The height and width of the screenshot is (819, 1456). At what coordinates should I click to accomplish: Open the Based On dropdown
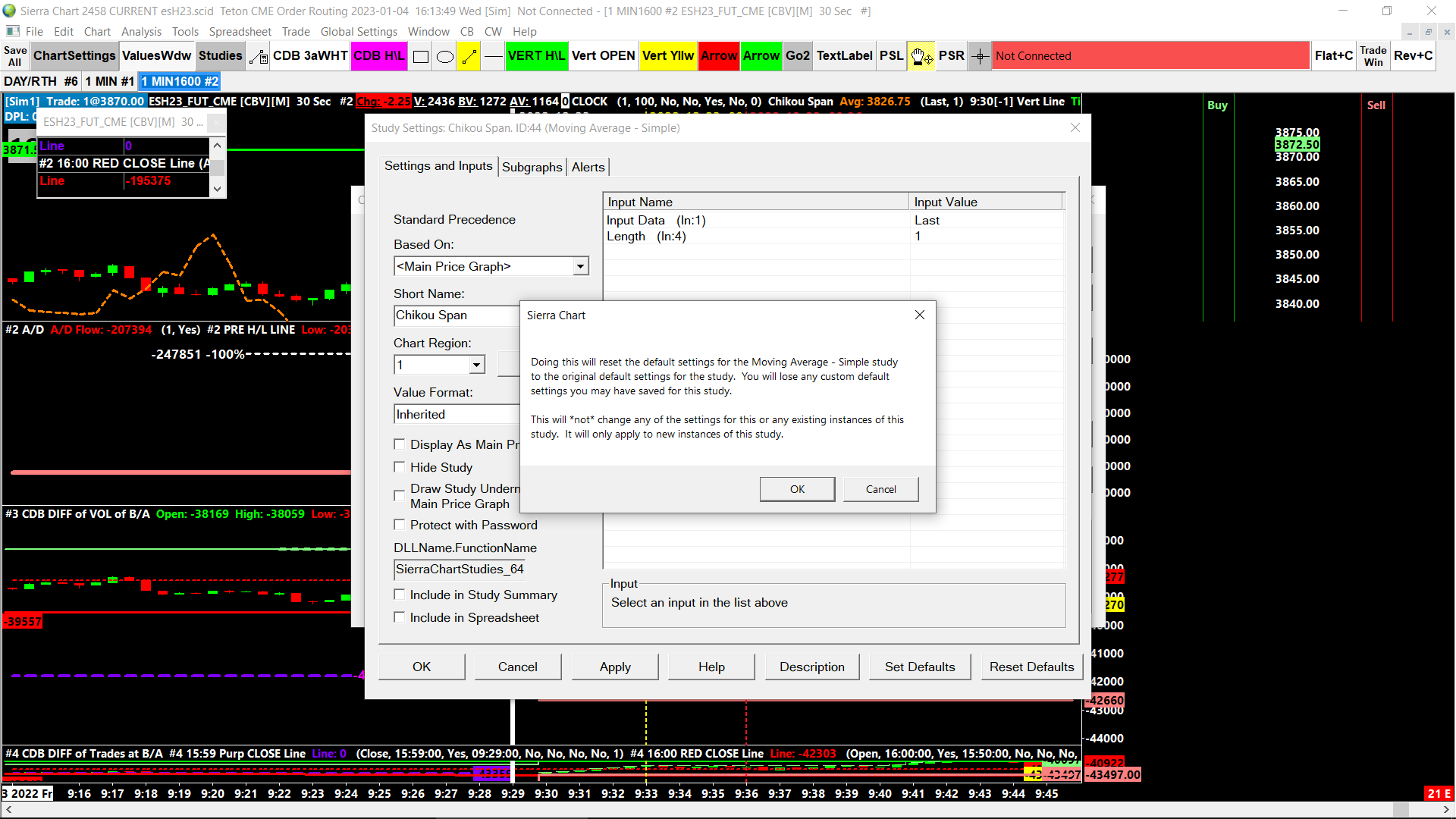click(580, 266)
